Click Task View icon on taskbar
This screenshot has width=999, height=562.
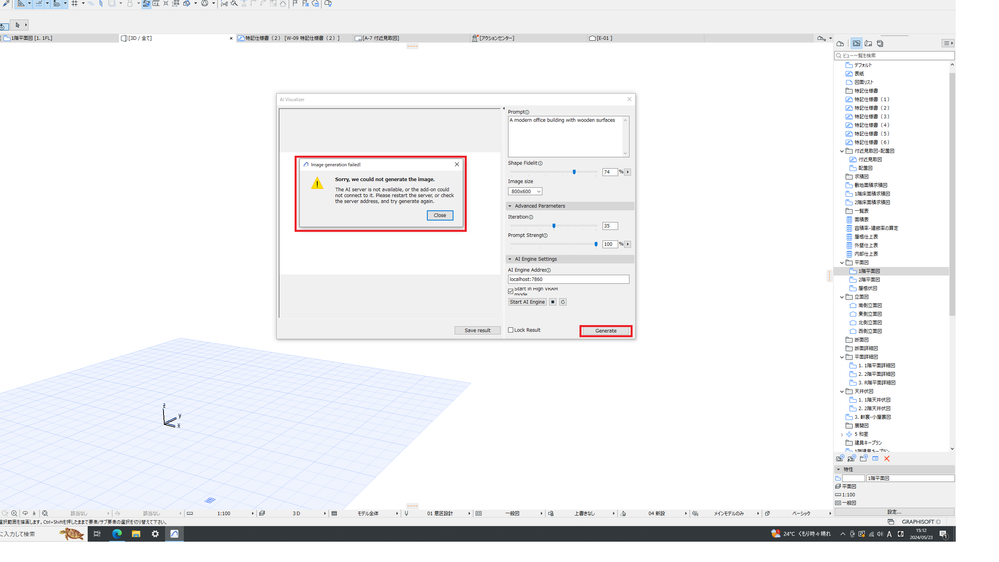coord(97,534)
